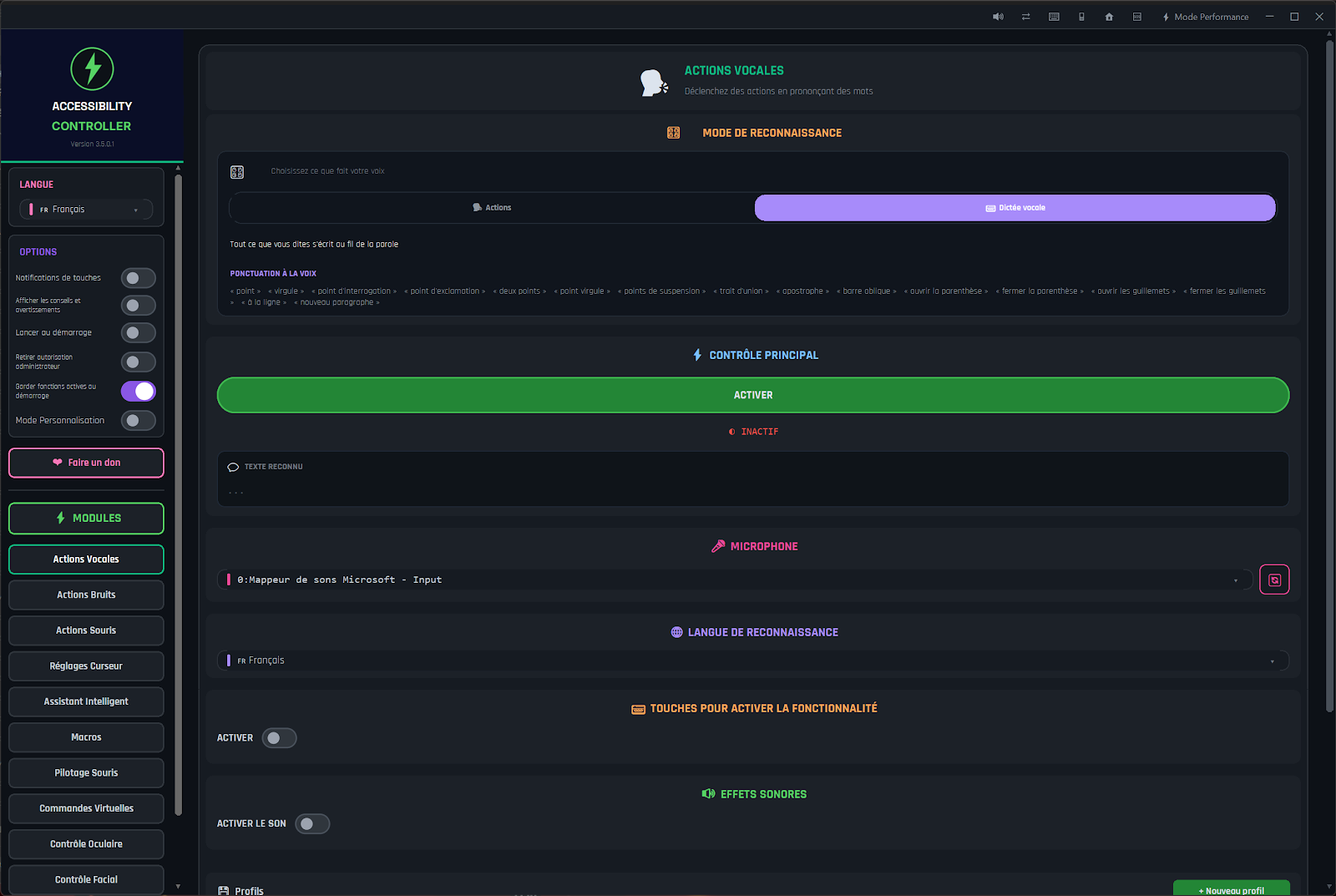Enable the Activer le son switch

click(x=312, y=824)
